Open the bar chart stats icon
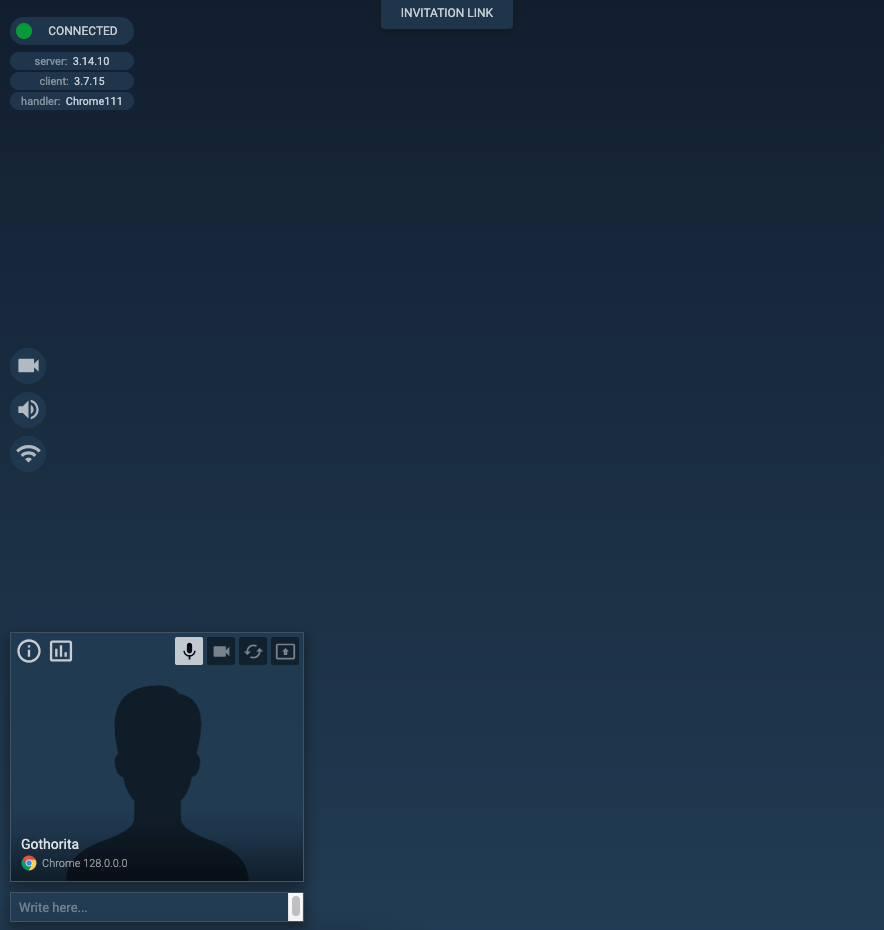The width and height of the screenshot is (884, 930). (x=61, y=652)
